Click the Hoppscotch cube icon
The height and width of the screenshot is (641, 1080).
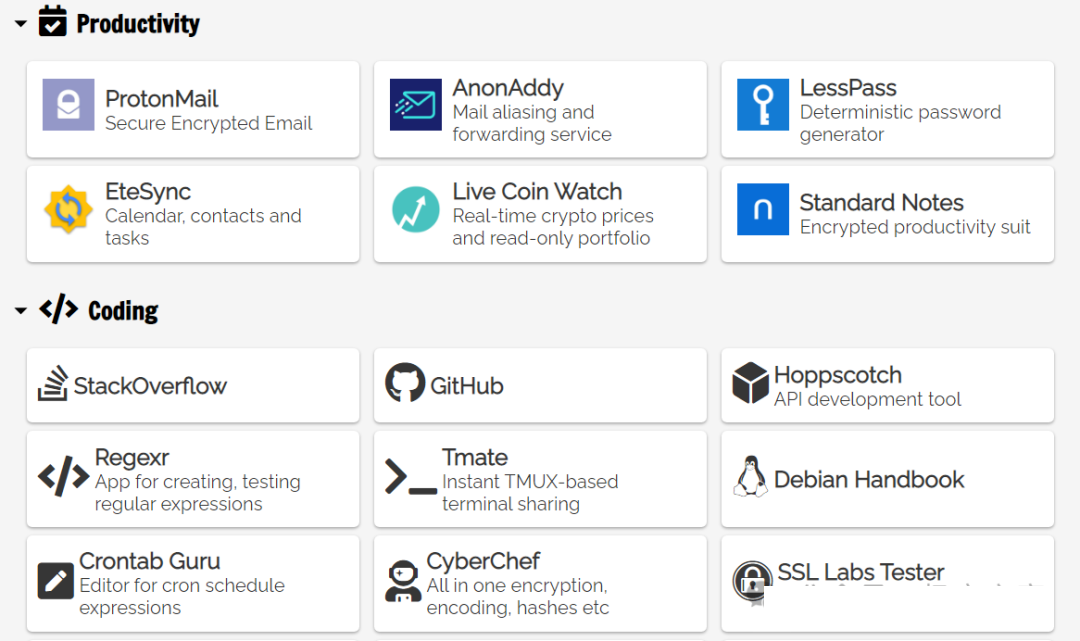coord(750,384)
